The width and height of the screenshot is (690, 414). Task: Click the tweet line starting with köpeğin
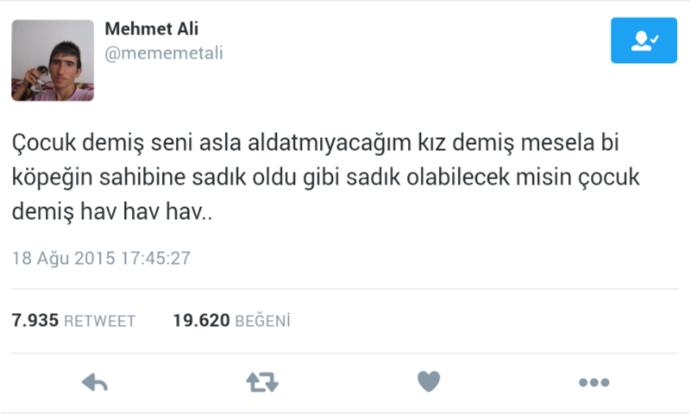tap(326, 178)
